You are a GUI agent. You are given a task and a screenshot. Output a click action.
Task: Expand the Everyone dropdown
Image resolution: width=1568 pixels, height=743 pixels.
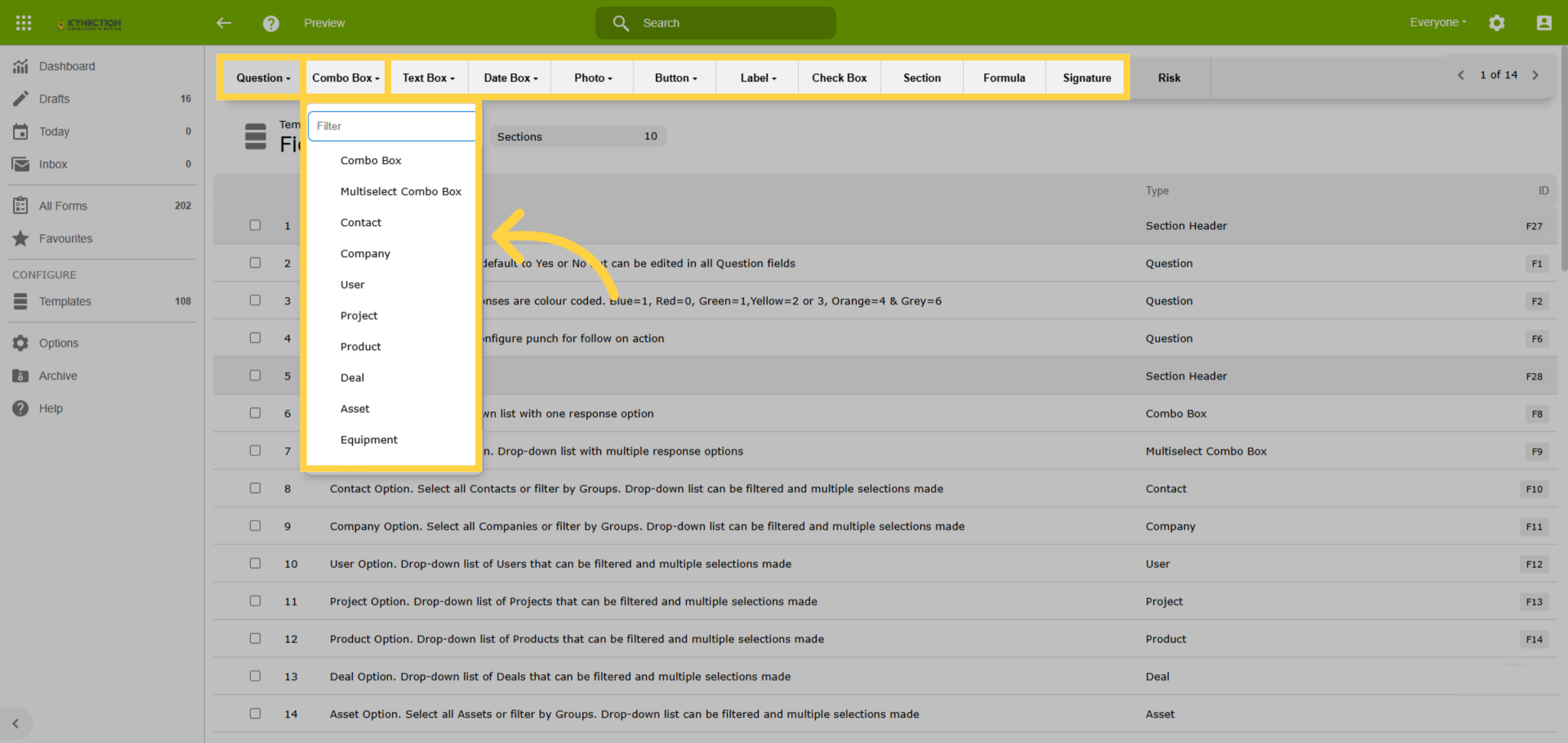(x=1438, y=22)
